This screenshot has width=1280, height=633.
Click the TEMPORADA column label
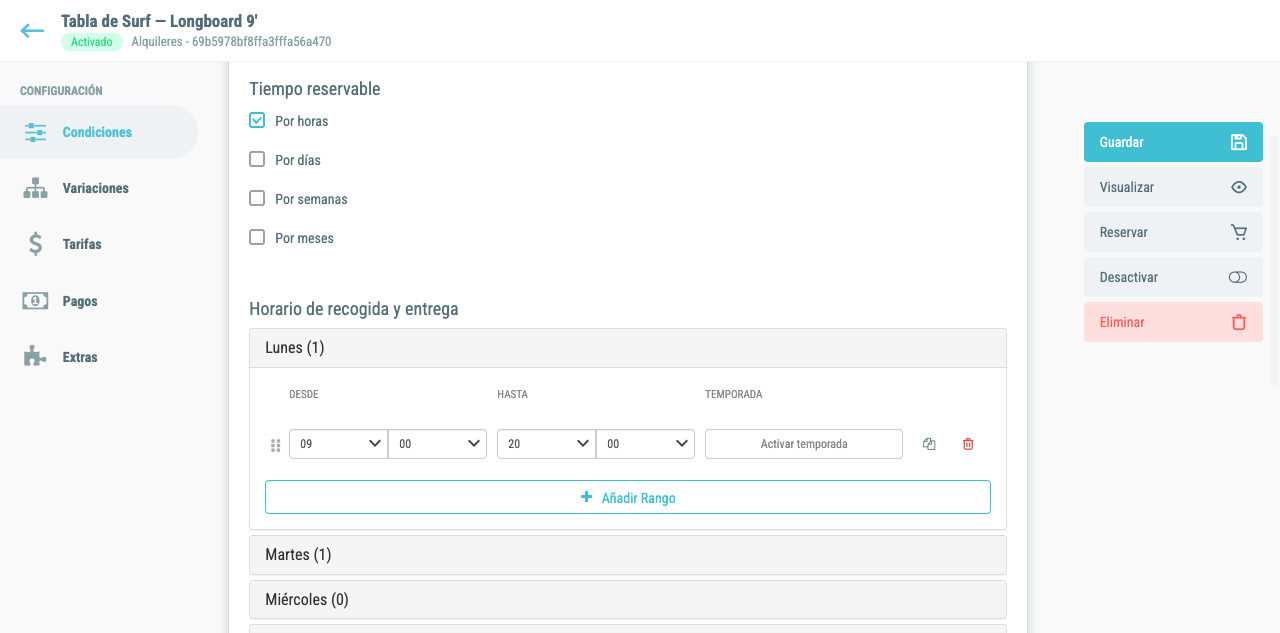coord(734,394)
